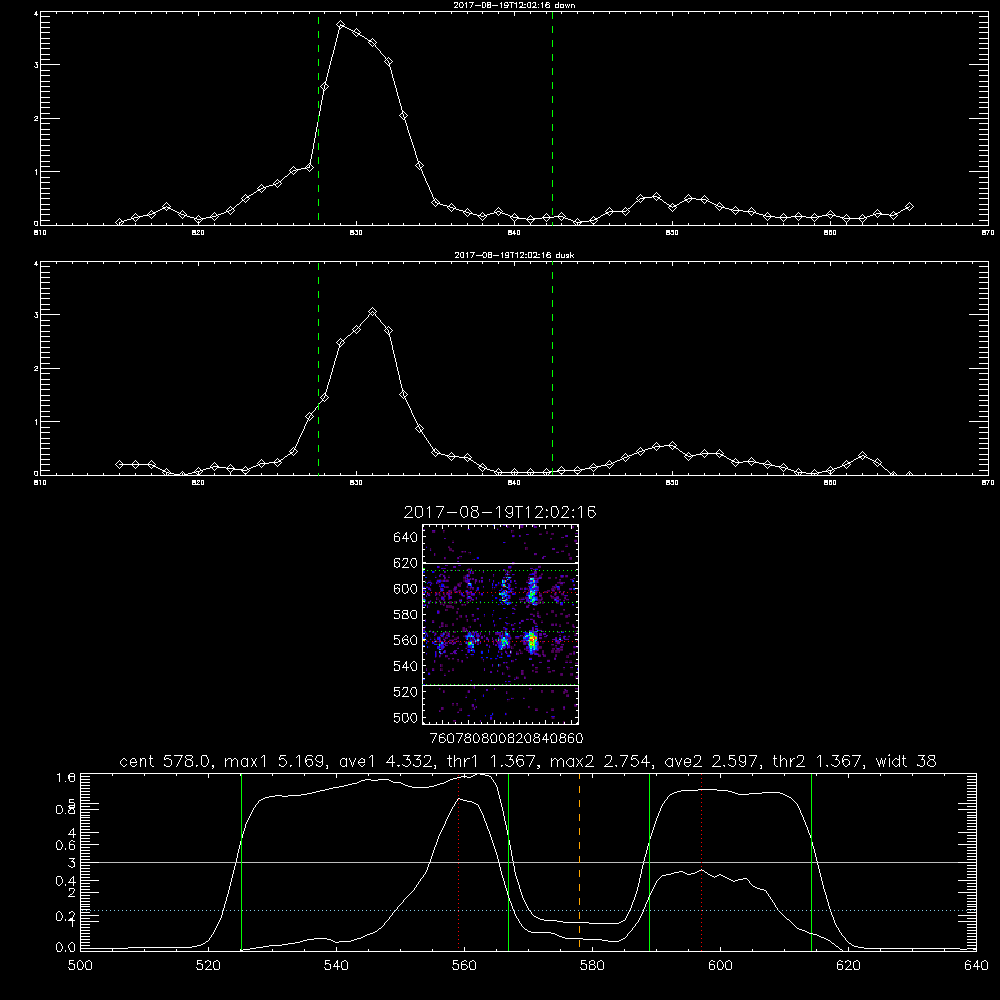
Task: Click the highest data point of dusk curve
Action: pyautogui.click(x=372, y=312)
